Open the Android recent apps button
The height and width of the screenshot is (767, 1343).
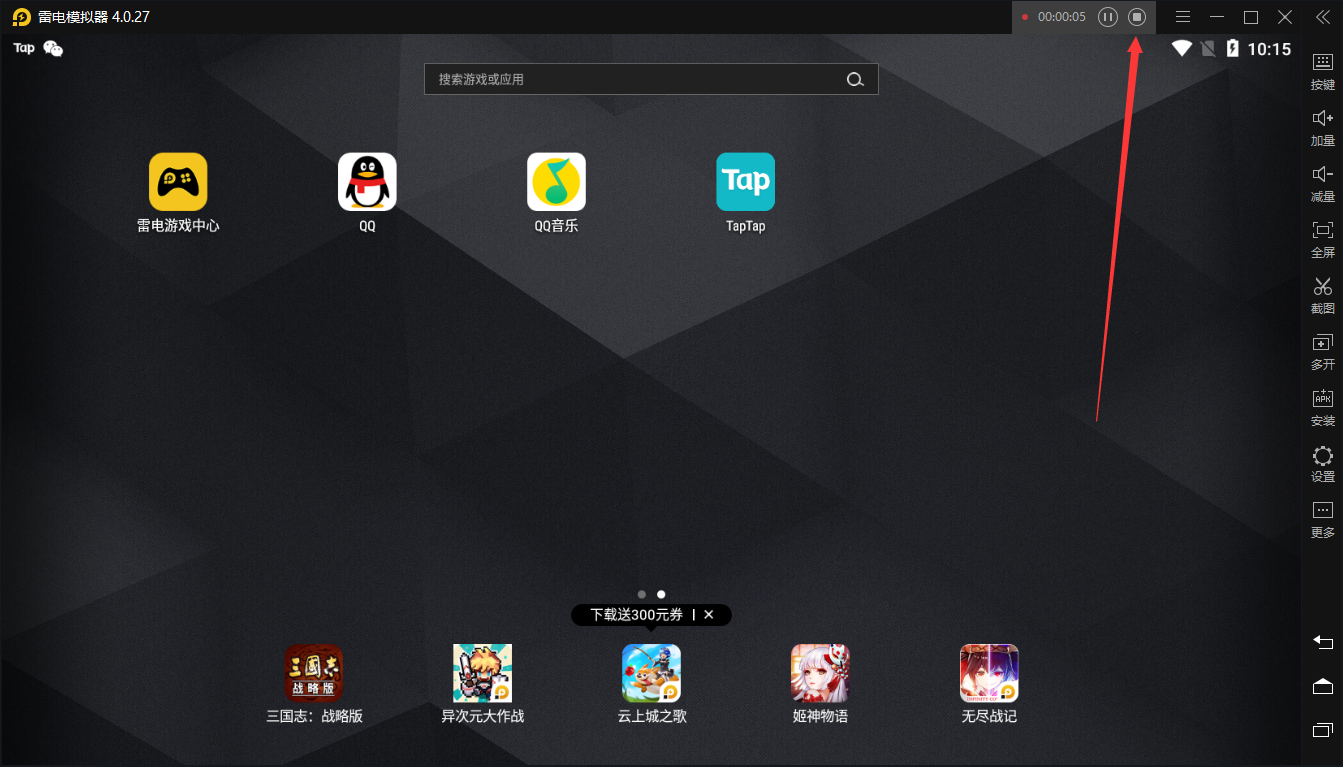coord(1323,730)
